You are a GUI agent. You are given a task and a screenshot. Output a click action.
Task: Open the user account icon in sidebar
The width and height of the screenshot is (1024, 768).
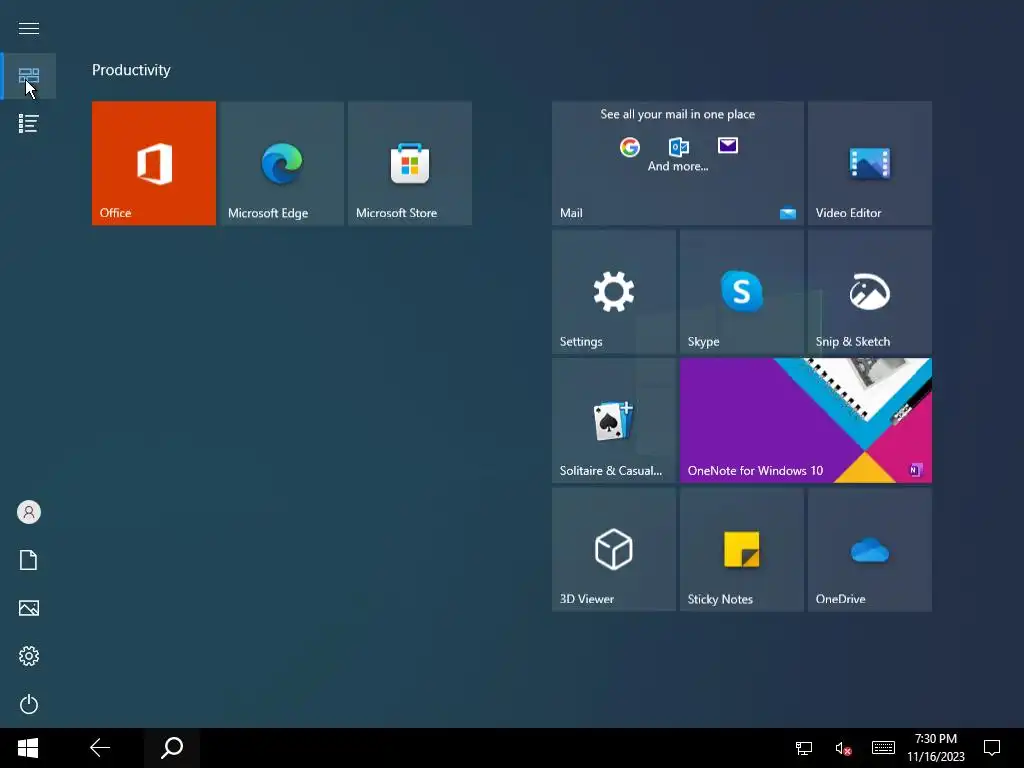click(29, 512)
